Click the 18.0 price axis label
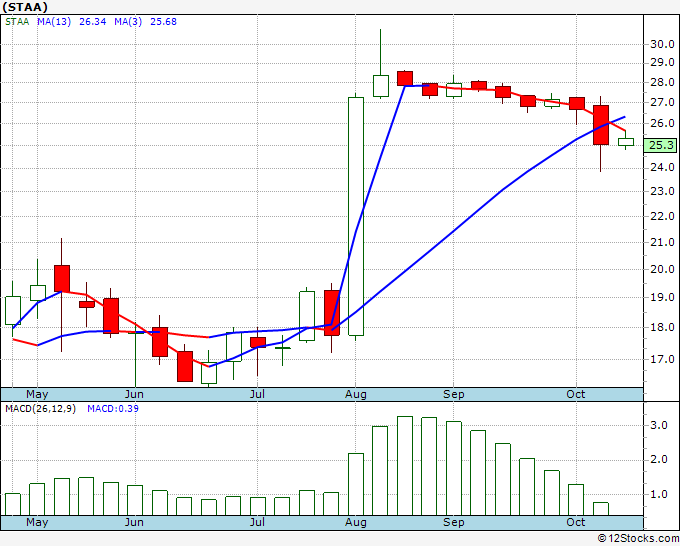 (662, 327)
